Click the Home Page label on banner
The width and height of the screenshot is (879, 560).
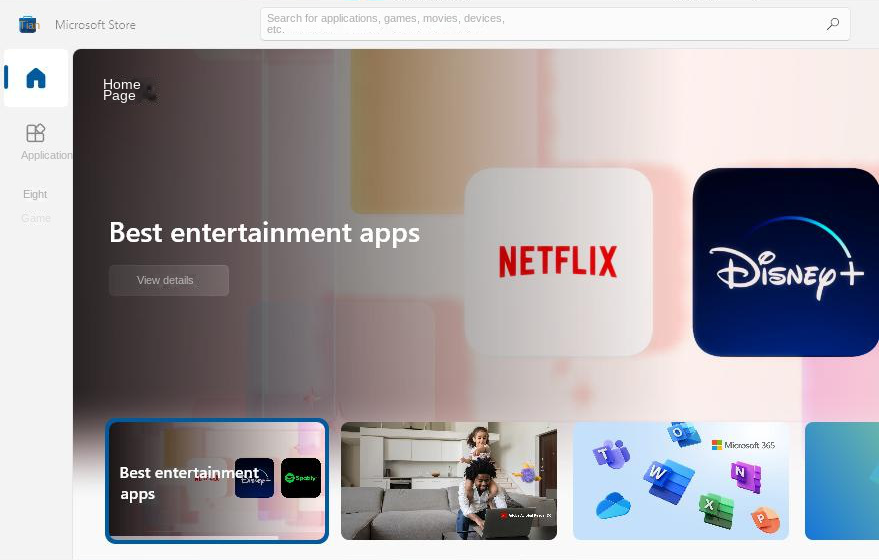pos(121,90)
